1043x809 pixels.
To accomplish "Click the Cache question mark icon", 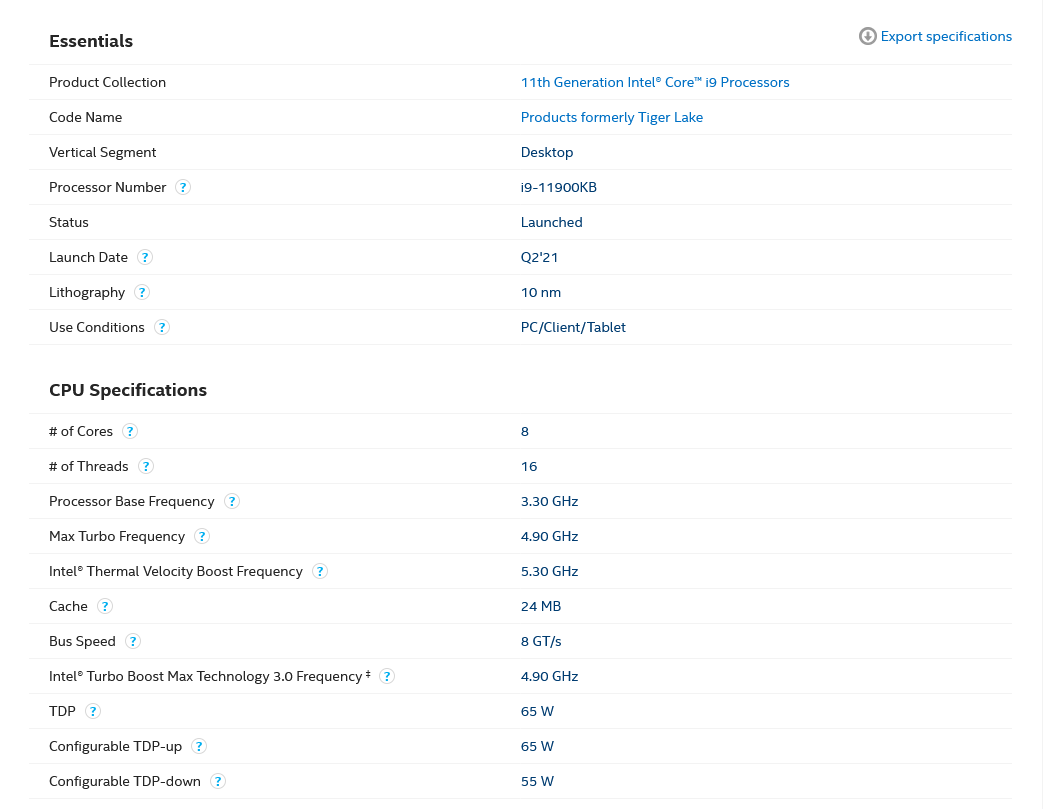I will tap(105, 606).
